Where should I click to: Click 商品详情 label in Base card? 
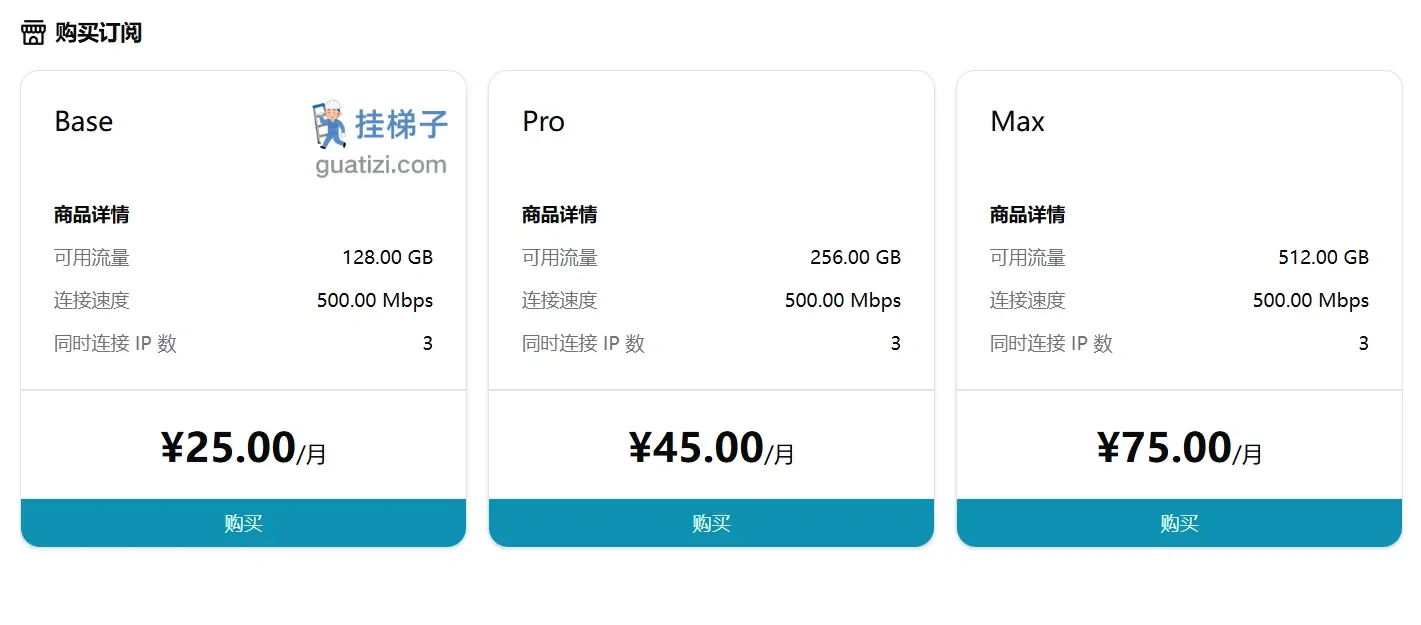[91, 215]
